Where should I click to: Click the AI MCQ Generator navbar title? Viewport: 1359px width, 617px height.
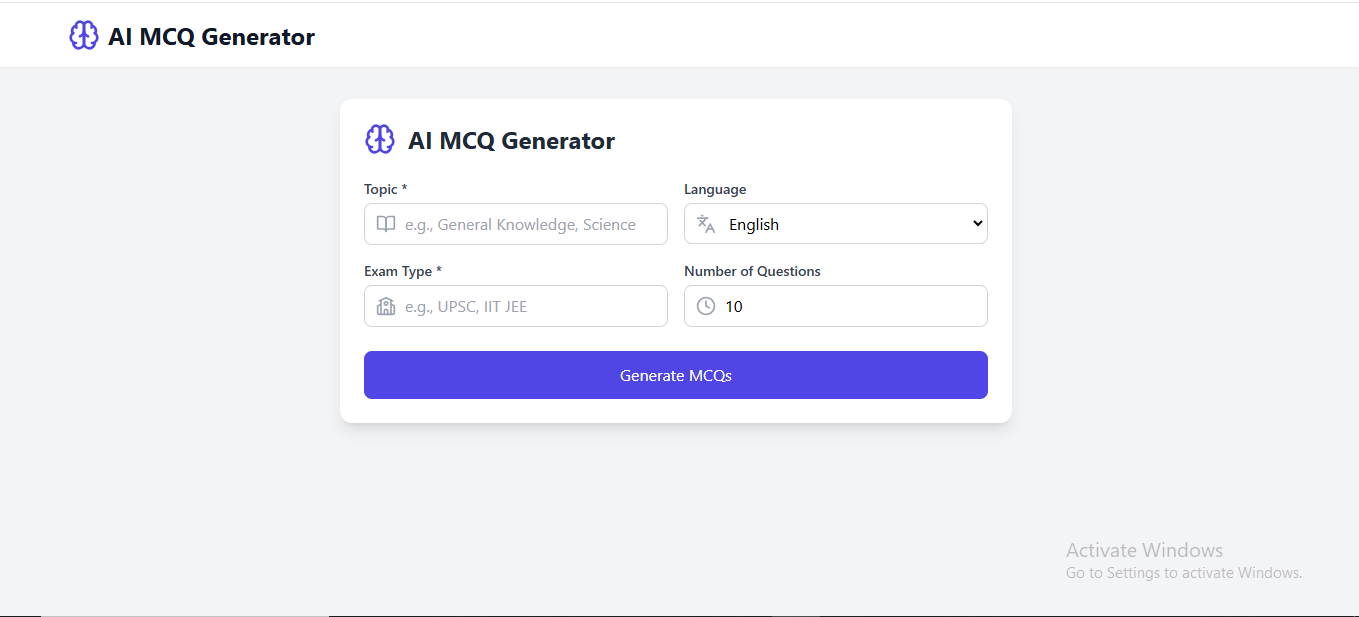click(212, 35)
